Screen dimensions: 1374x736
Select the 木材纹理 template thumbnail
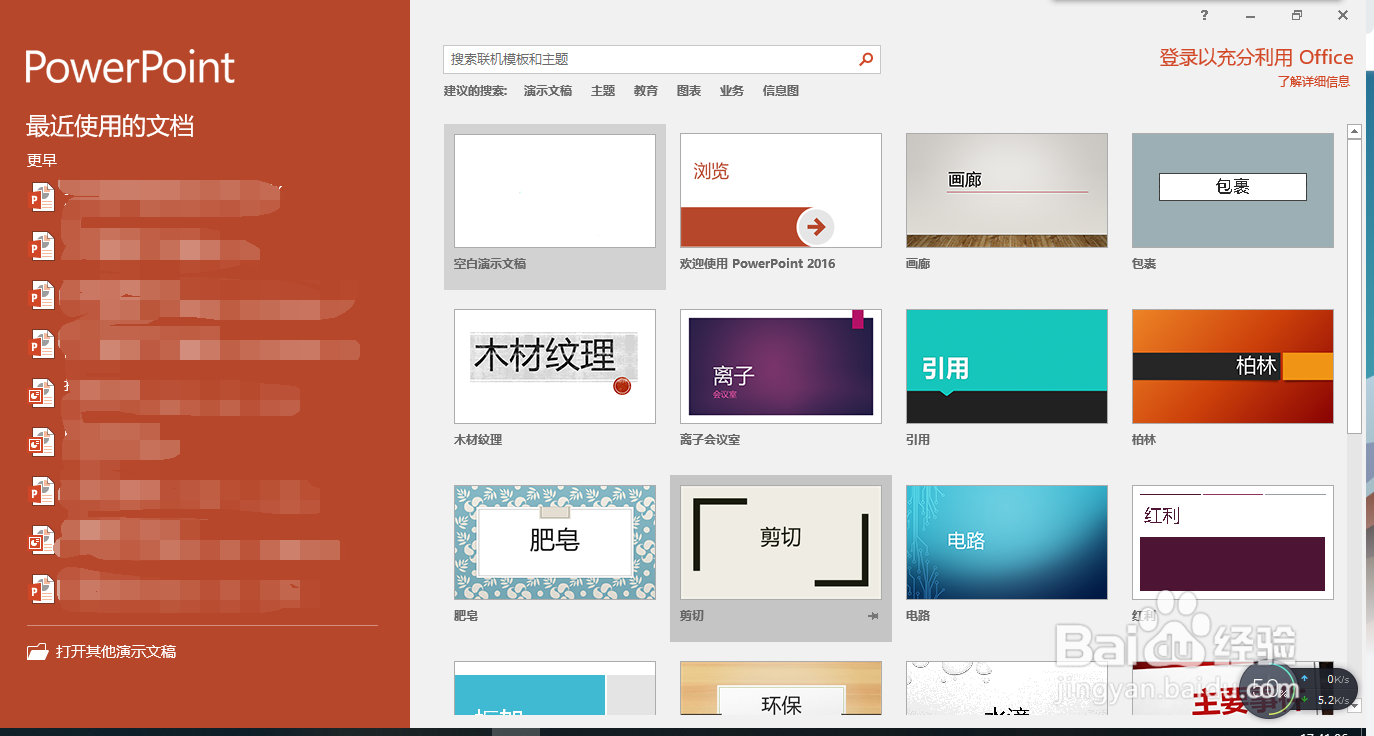[x=555, y=367]
